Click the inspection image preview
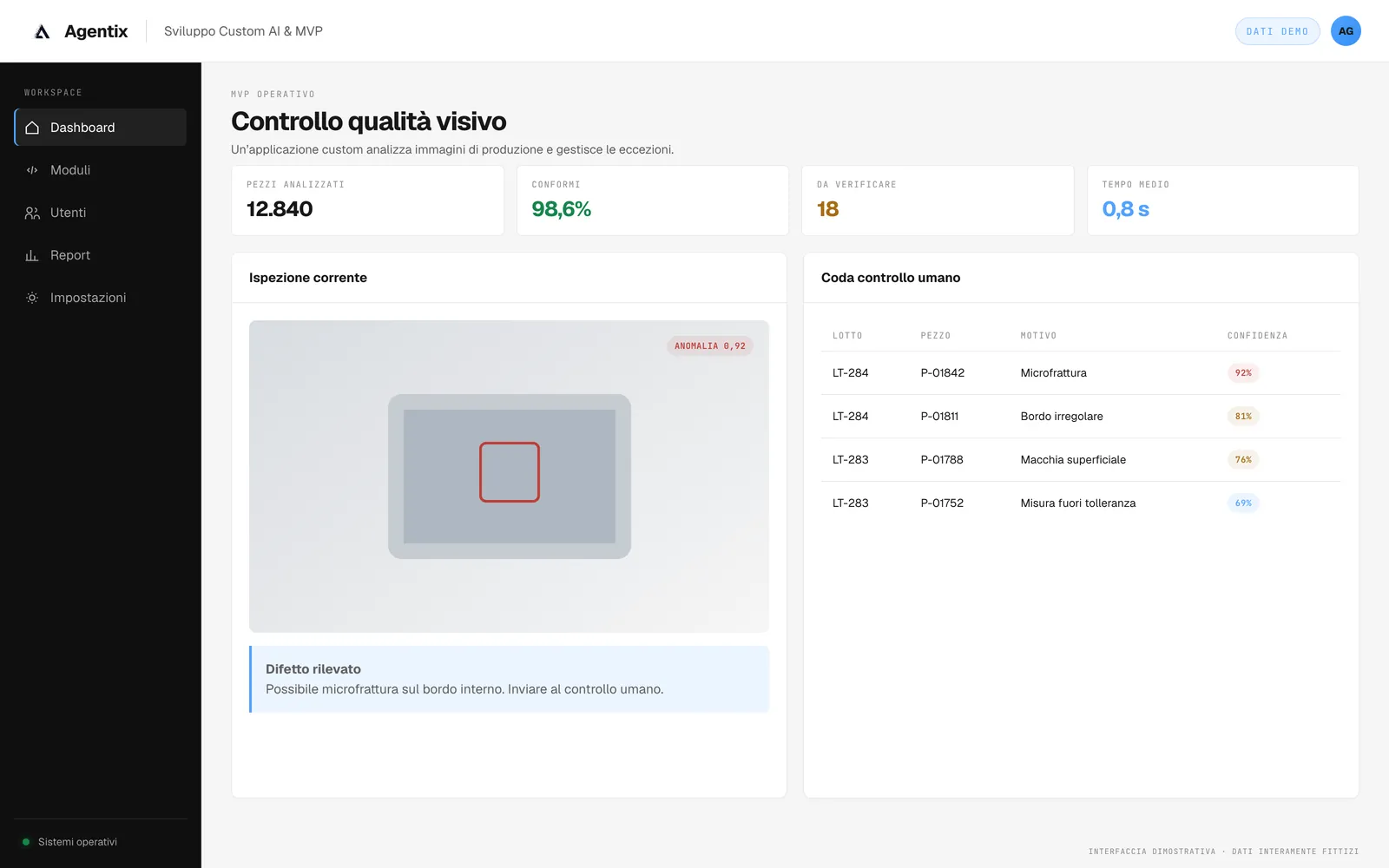1389x868 pixels. [x=509, y=477]
